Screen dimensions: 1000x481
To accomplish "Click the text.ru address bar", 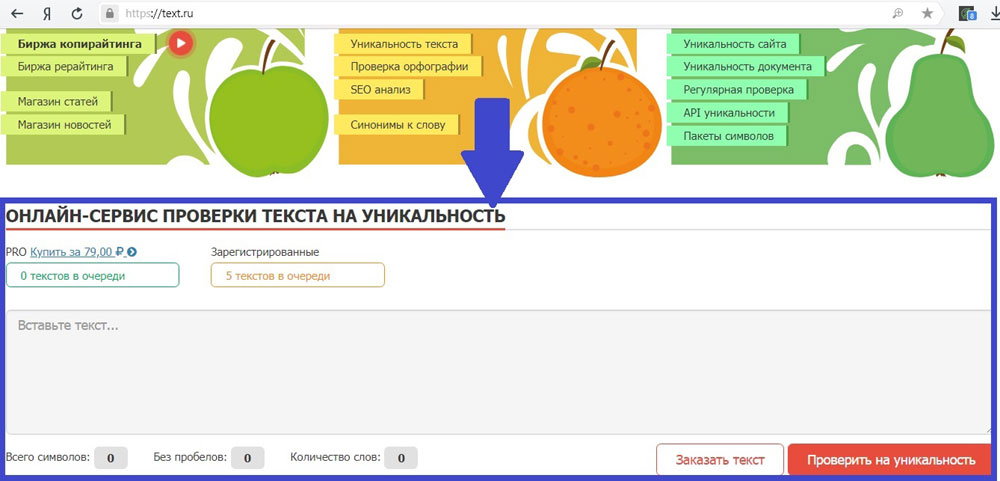I will click(497, 13).
